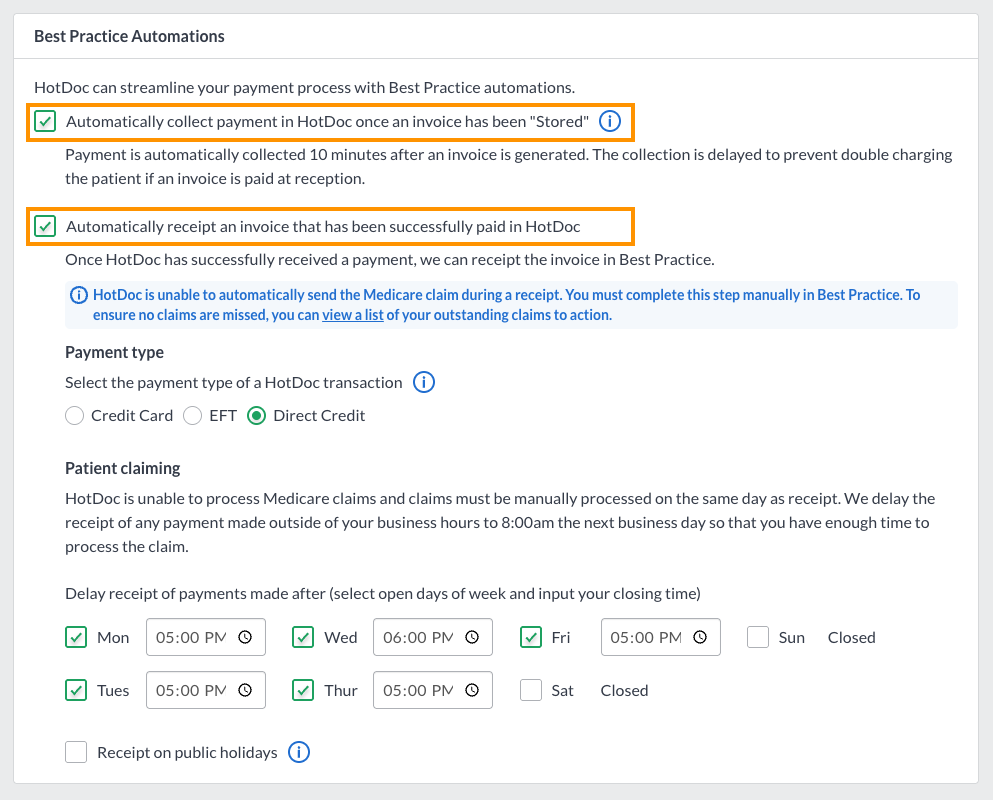Uncheck the Tues open day checkbox
The height and width of the screenshot is (800, 993).
[x=76, y=690]
